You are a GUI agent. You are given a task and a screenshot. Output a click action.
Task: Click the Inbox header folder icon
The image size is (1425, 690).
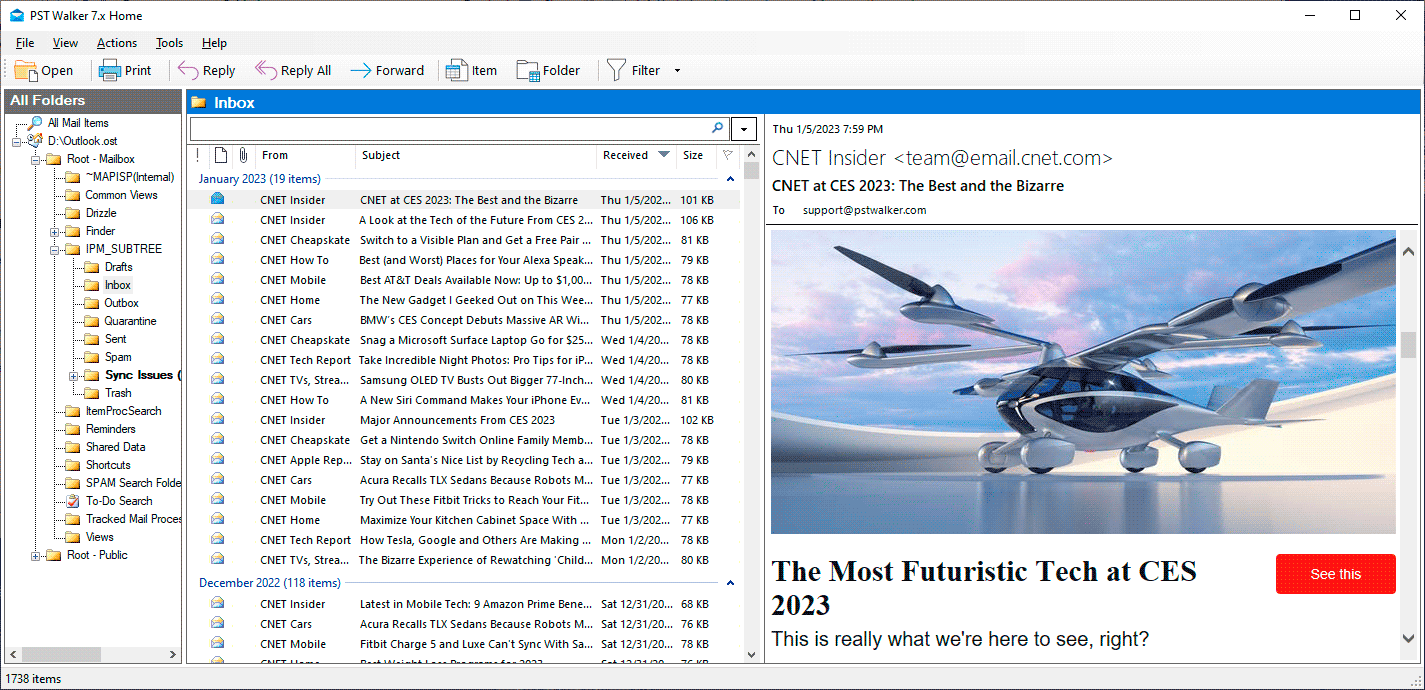tap(199, 102)
